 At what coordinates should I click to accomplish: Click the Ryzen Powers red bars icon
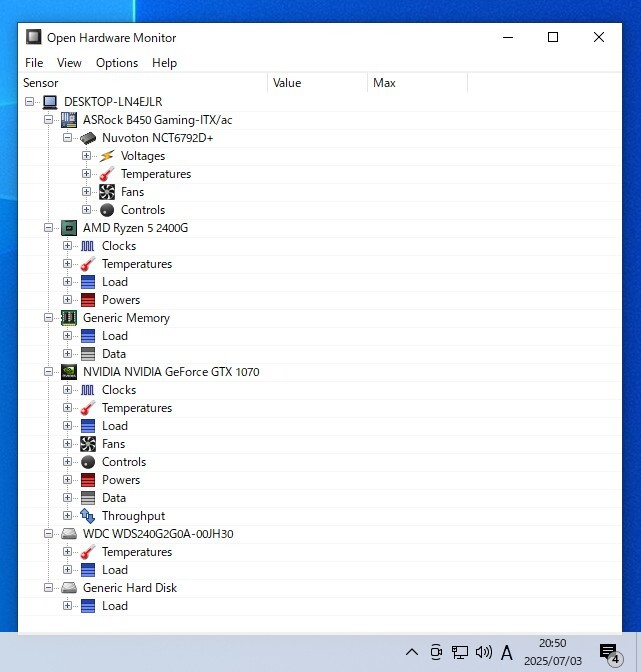tap(88, 300)
